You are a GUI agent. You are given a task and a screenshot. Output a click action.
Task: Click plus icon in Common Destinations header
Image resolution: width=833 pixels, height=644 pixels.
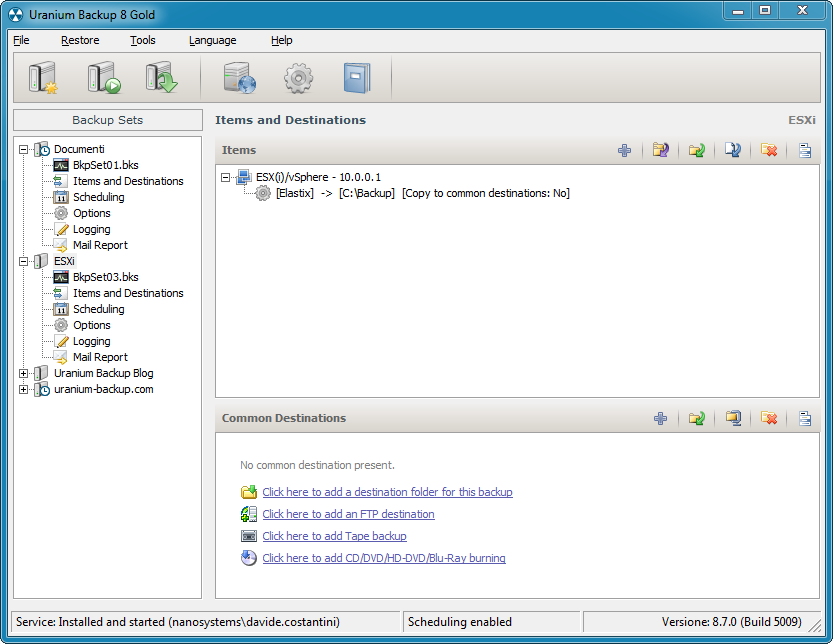(x=660, y=419)
